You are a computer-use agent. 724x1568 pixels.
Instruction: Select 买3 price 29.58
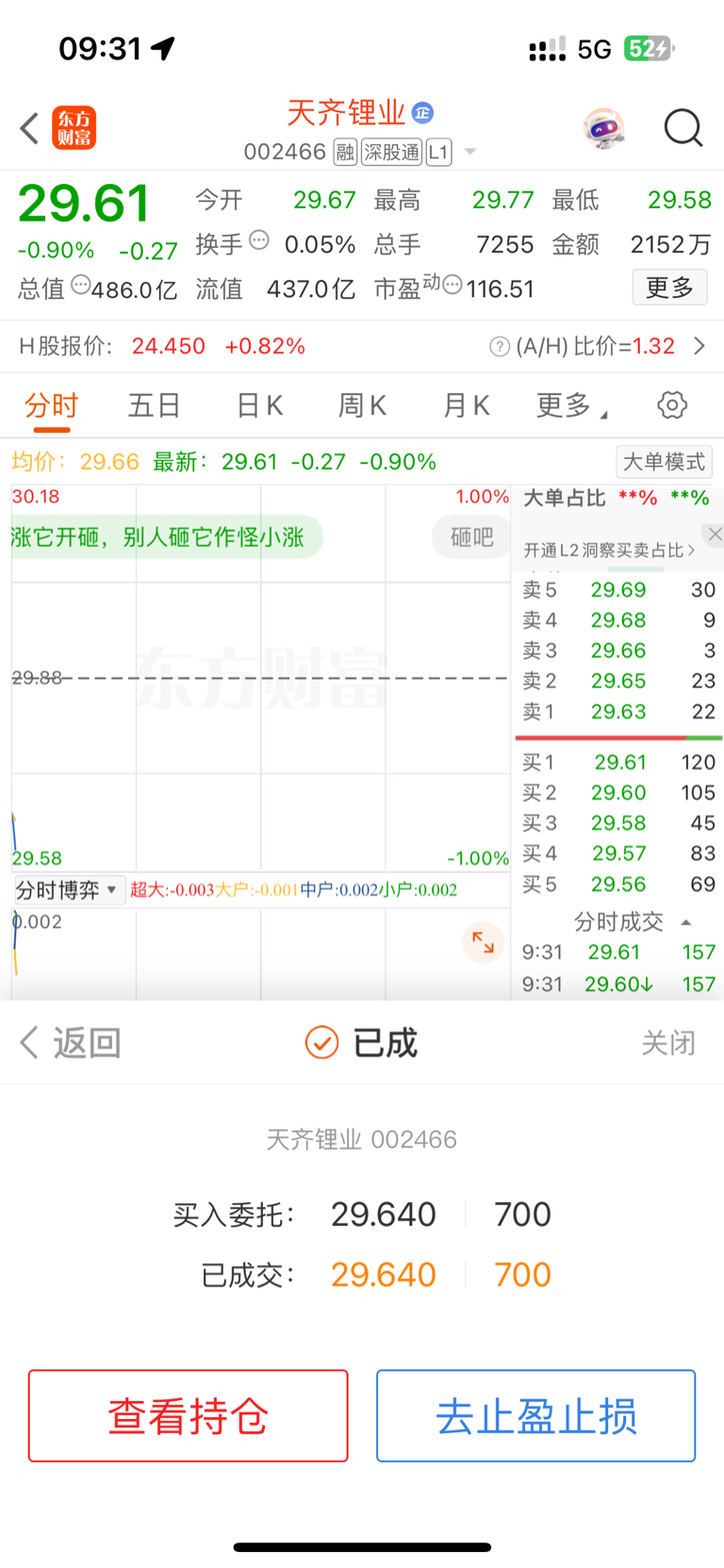click(x=619, y=823)
